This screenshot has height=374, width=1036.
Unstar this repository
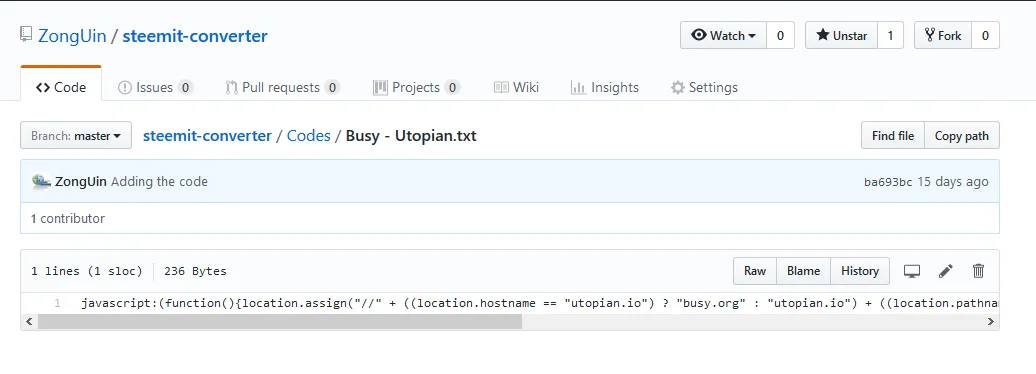click(x=841, y=36)
